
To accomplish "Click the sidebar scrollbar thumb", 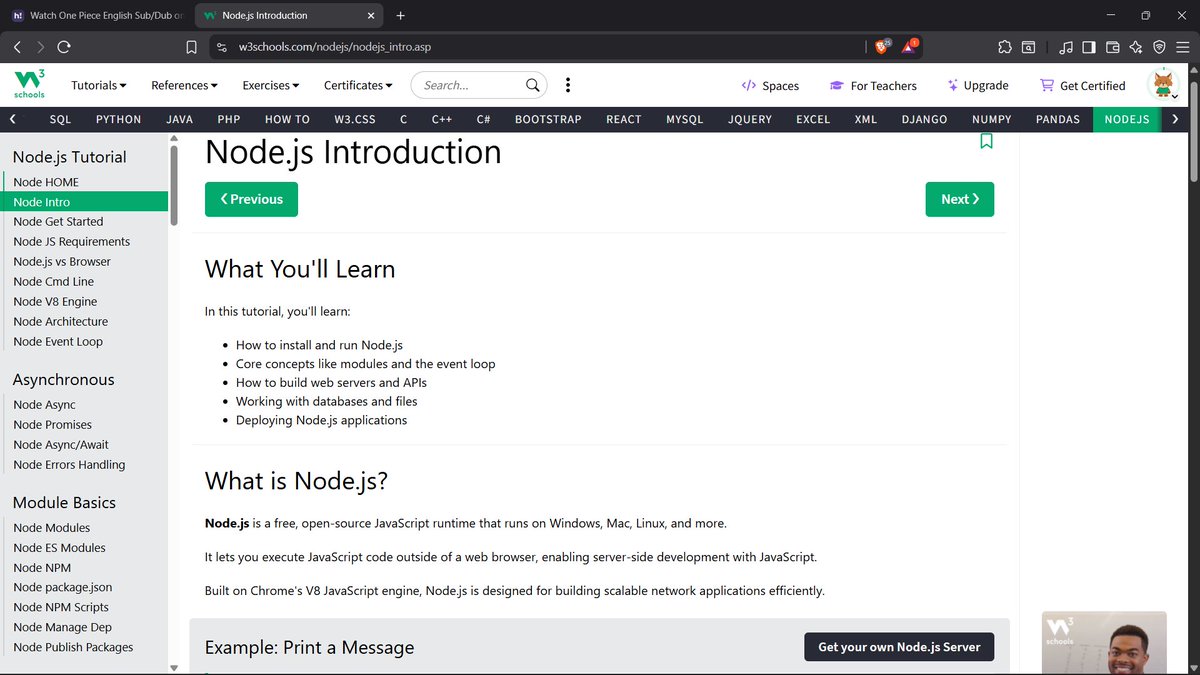I will (x=175, y=184).
